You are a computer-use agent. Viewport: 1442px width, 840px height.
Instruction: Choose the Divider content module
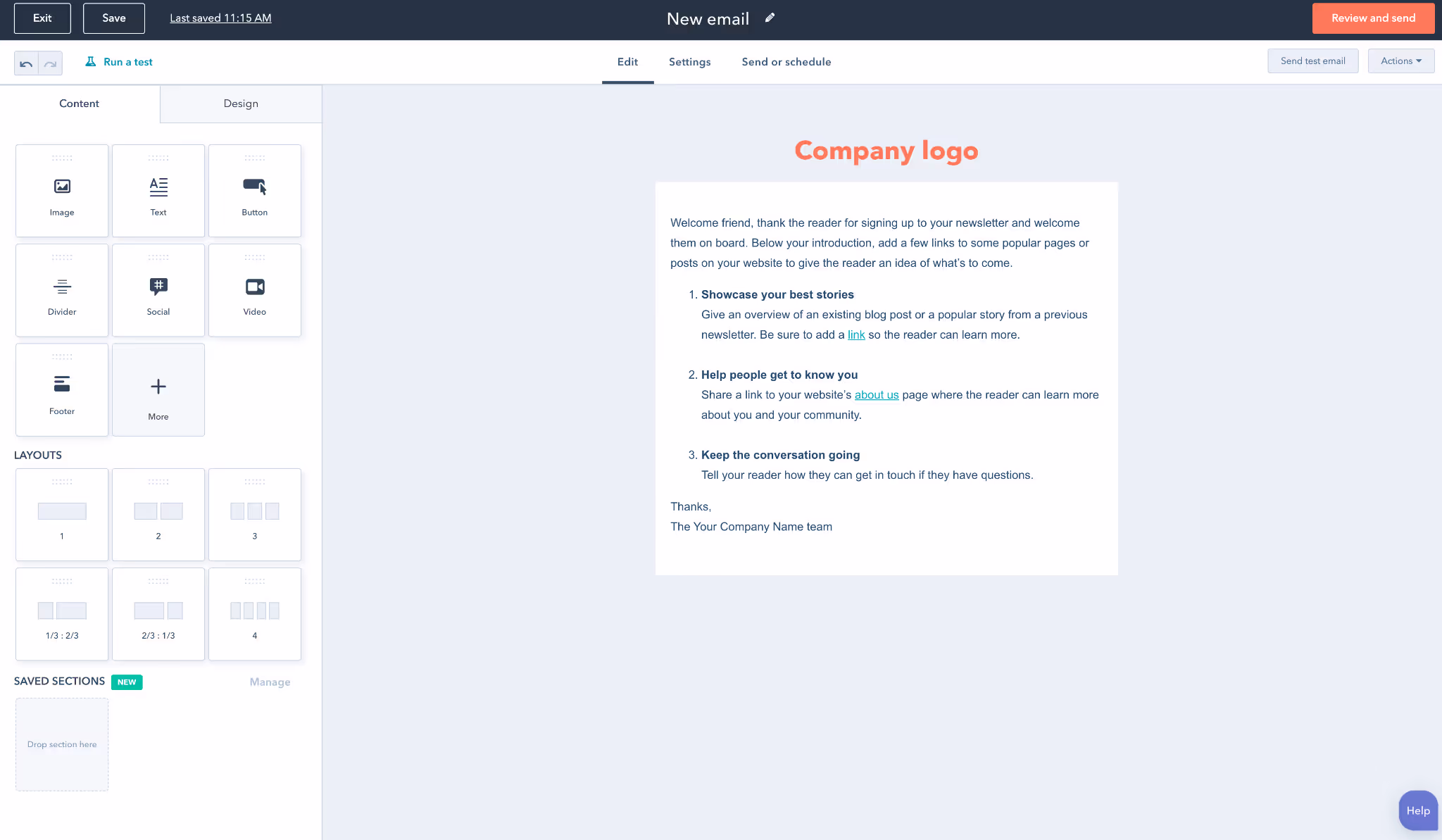[x=62, y=290]
